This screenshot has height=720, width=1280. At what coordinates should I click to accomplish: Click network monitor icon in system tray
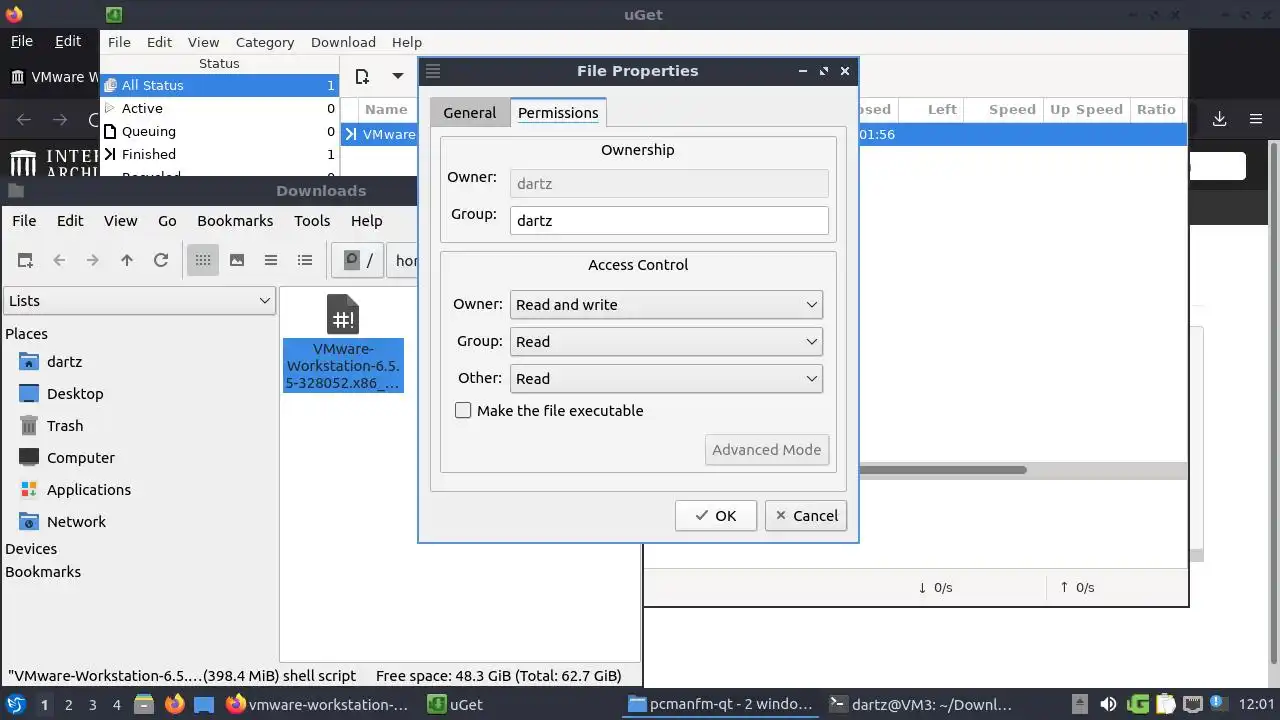1192,704
